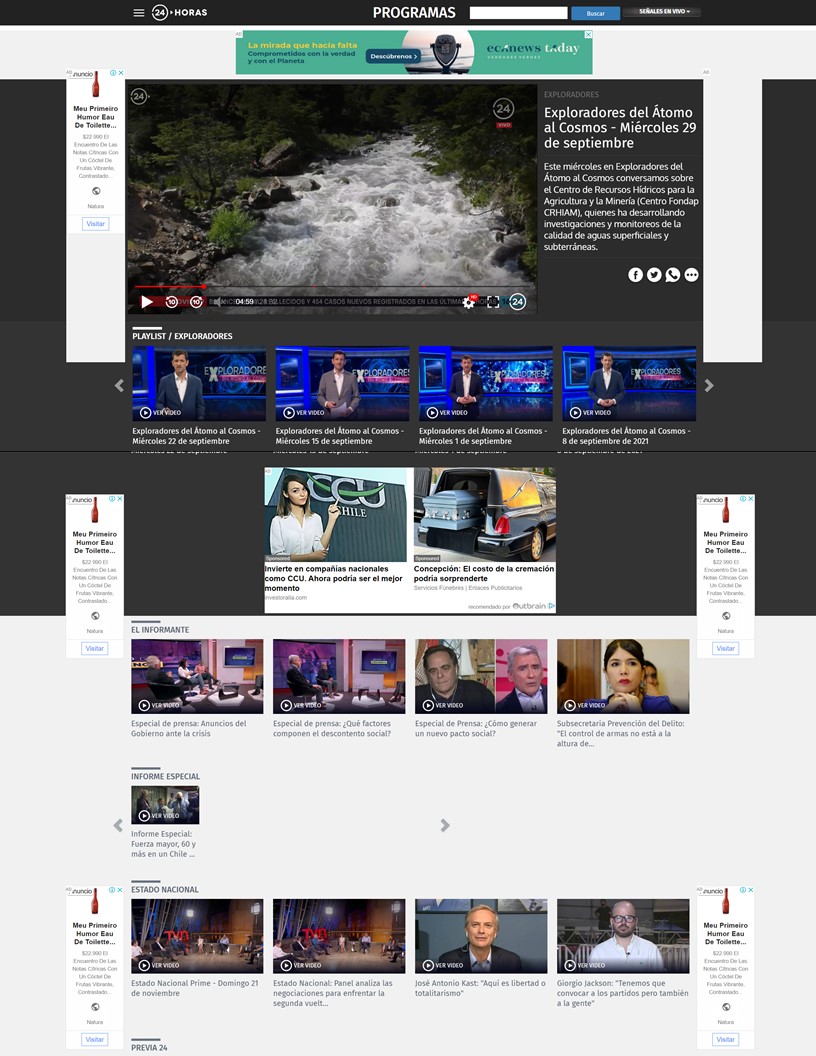Share the video on Twitter

point(654,275)
